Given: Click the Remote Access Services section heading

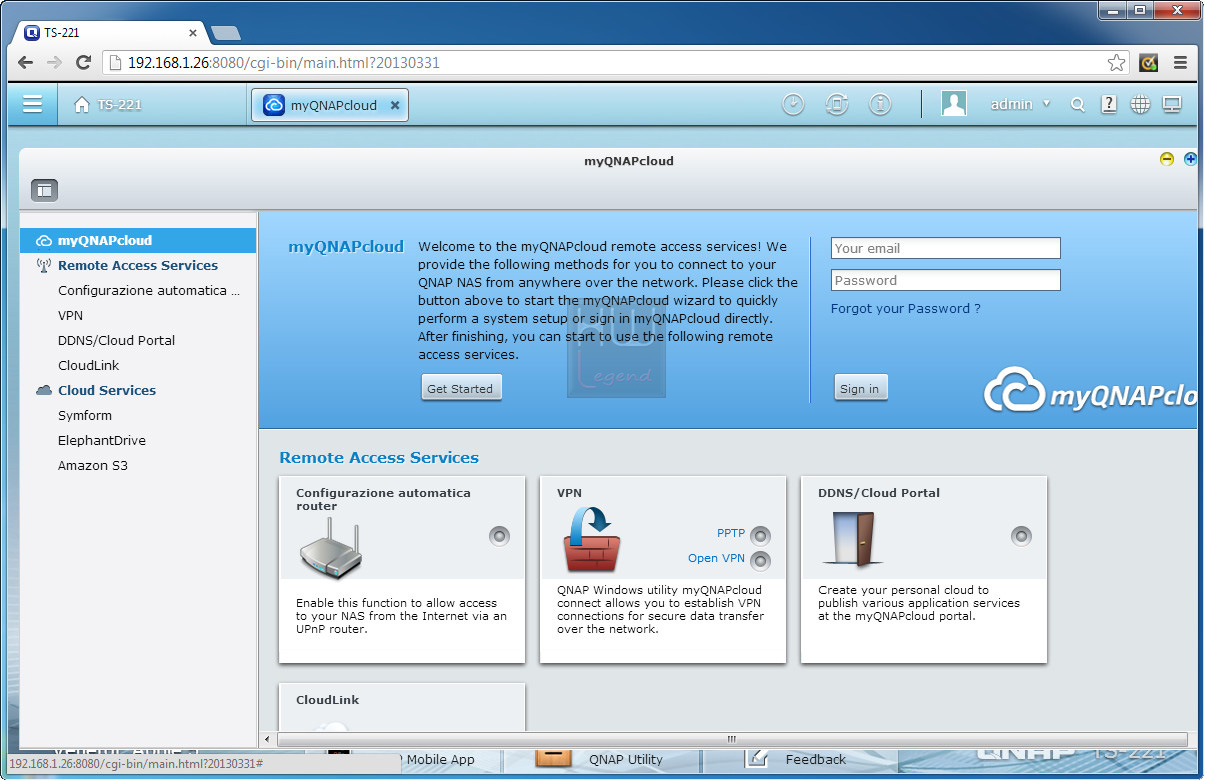Looking at the screenshot, I should [x=379, y=457].
